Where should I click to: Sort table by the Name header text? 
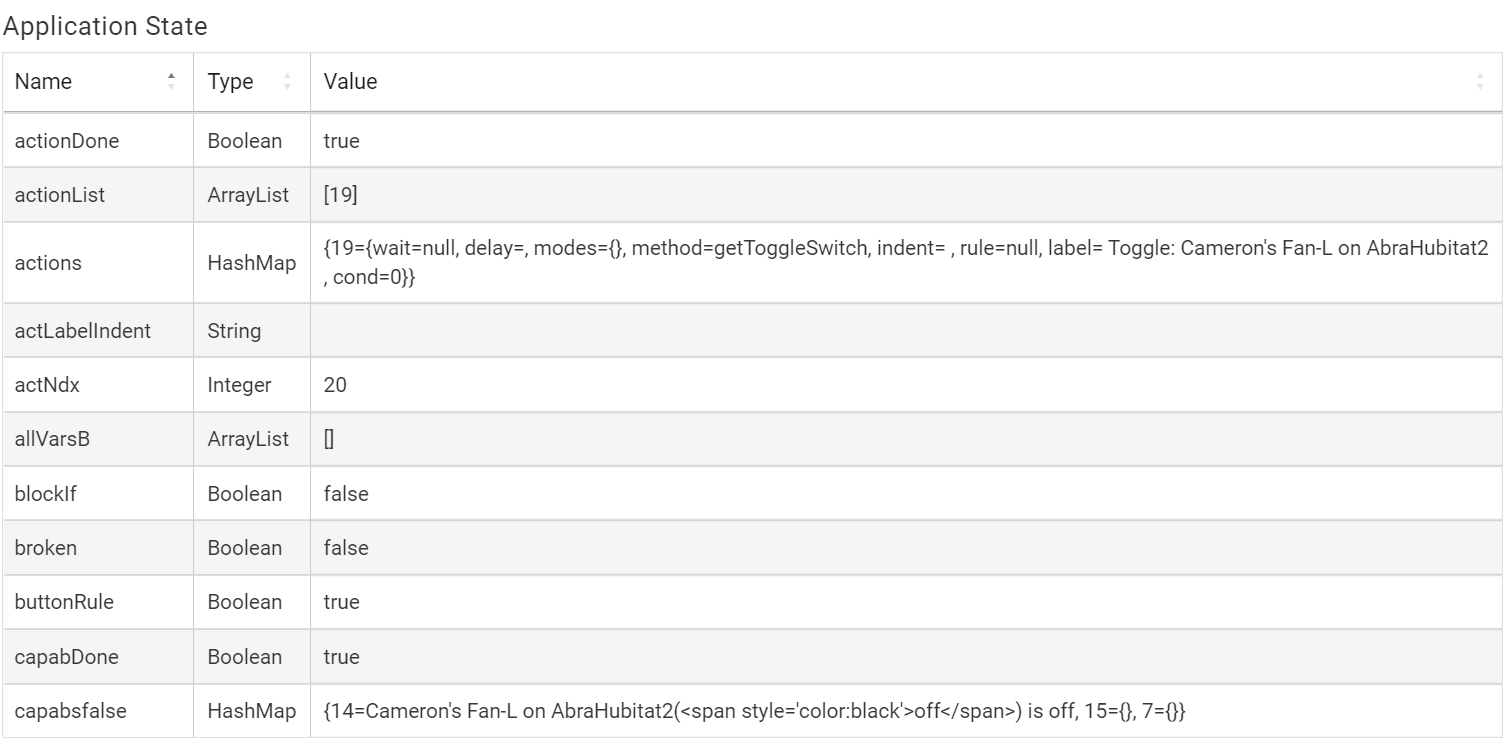pyautogui.click(x=44, y=82)
